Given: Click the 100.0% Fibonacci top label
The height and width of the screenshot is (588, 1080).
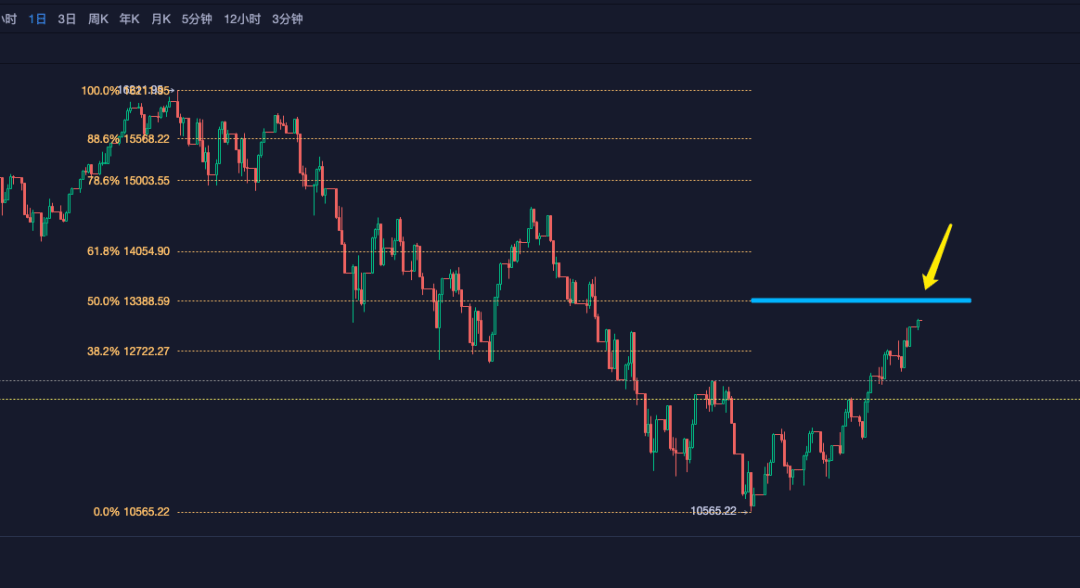Looking at the screenshot, I should 100,91.
